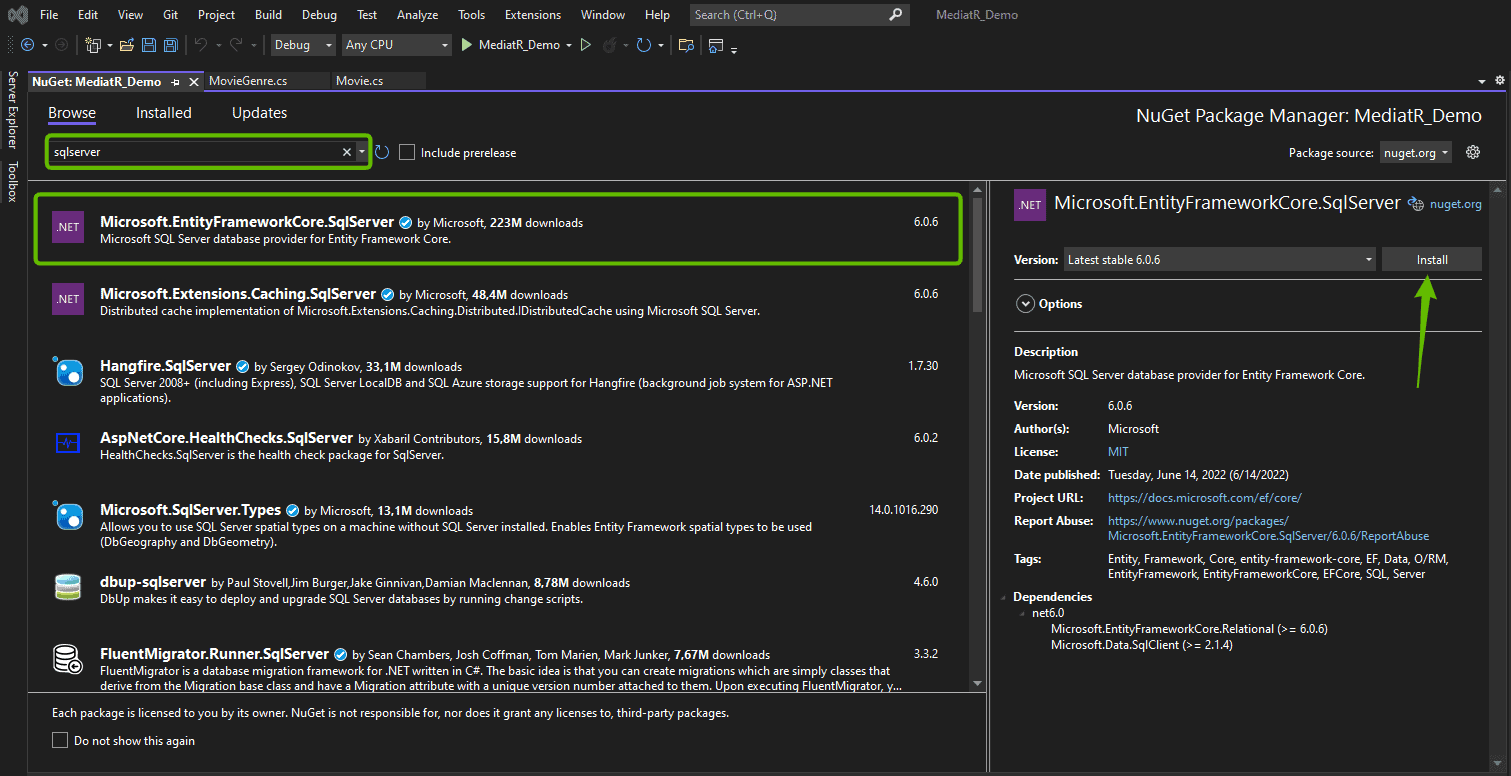Click the Save All icon
Image resolution: width=1511 pixels, height=776 pixels.
[x=171, y=45]
